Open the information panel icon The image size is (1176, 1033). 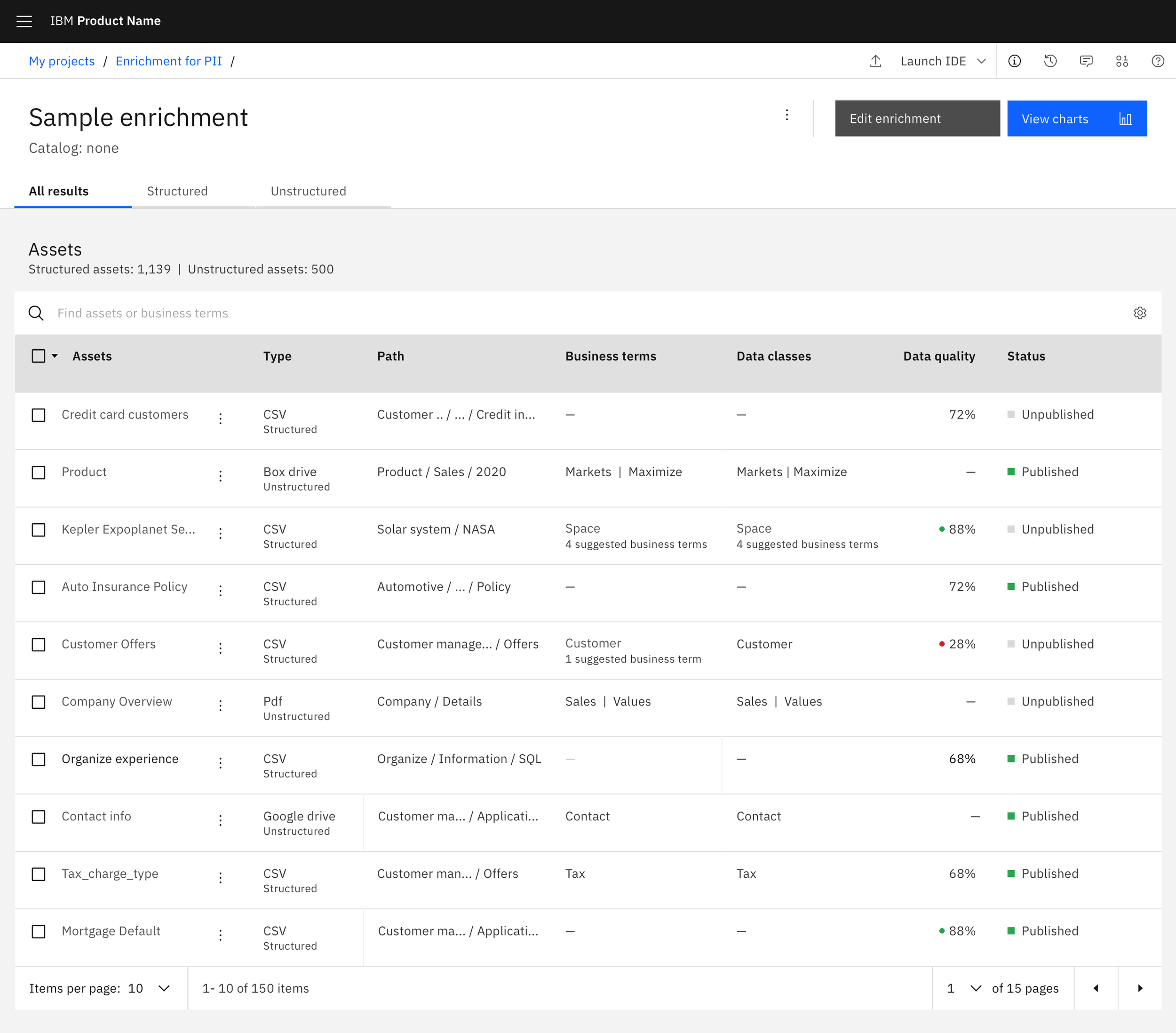pos(1014,62)
